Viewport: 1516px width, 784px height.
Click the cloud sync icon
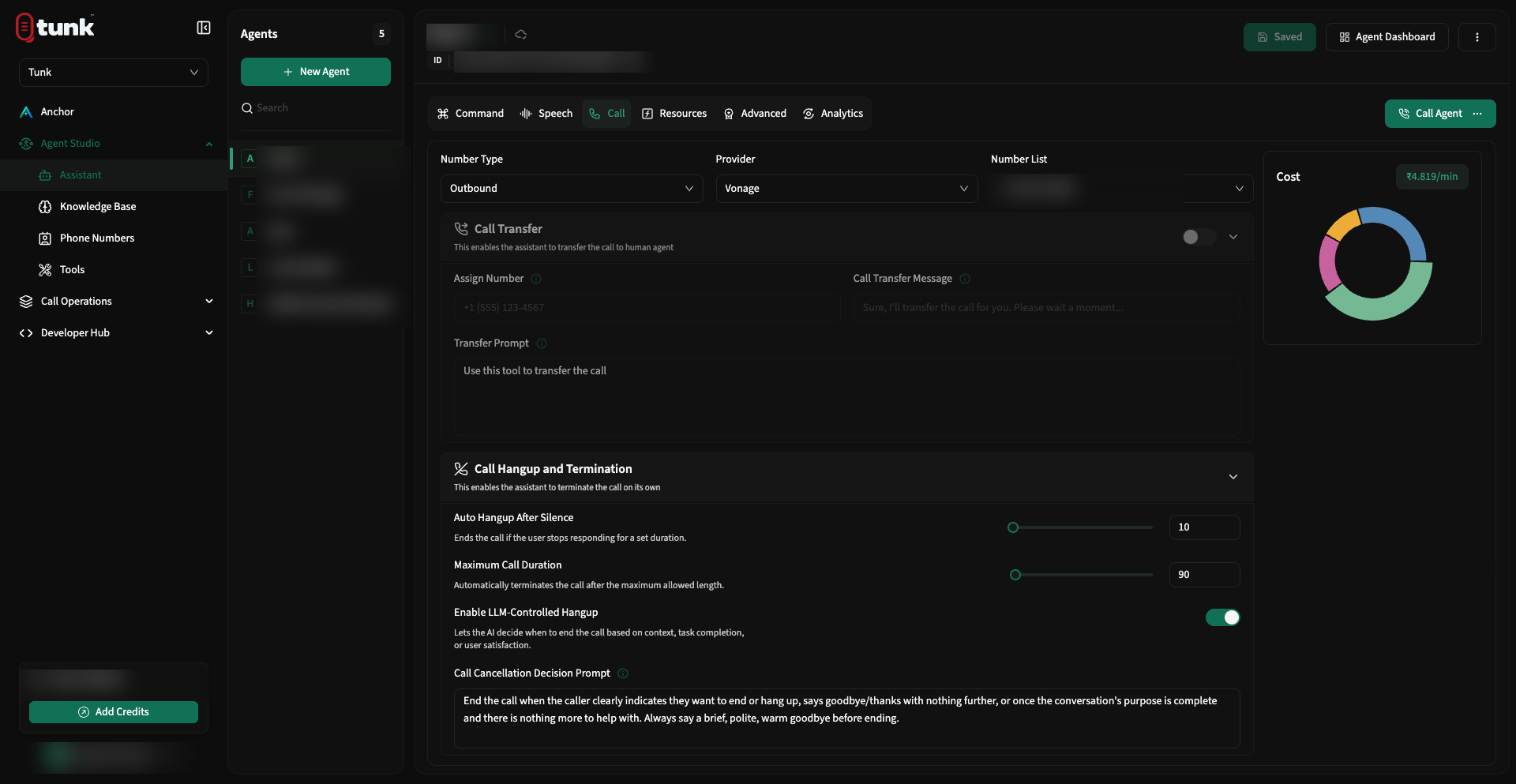pyautogui.click(x=521, y=35)
